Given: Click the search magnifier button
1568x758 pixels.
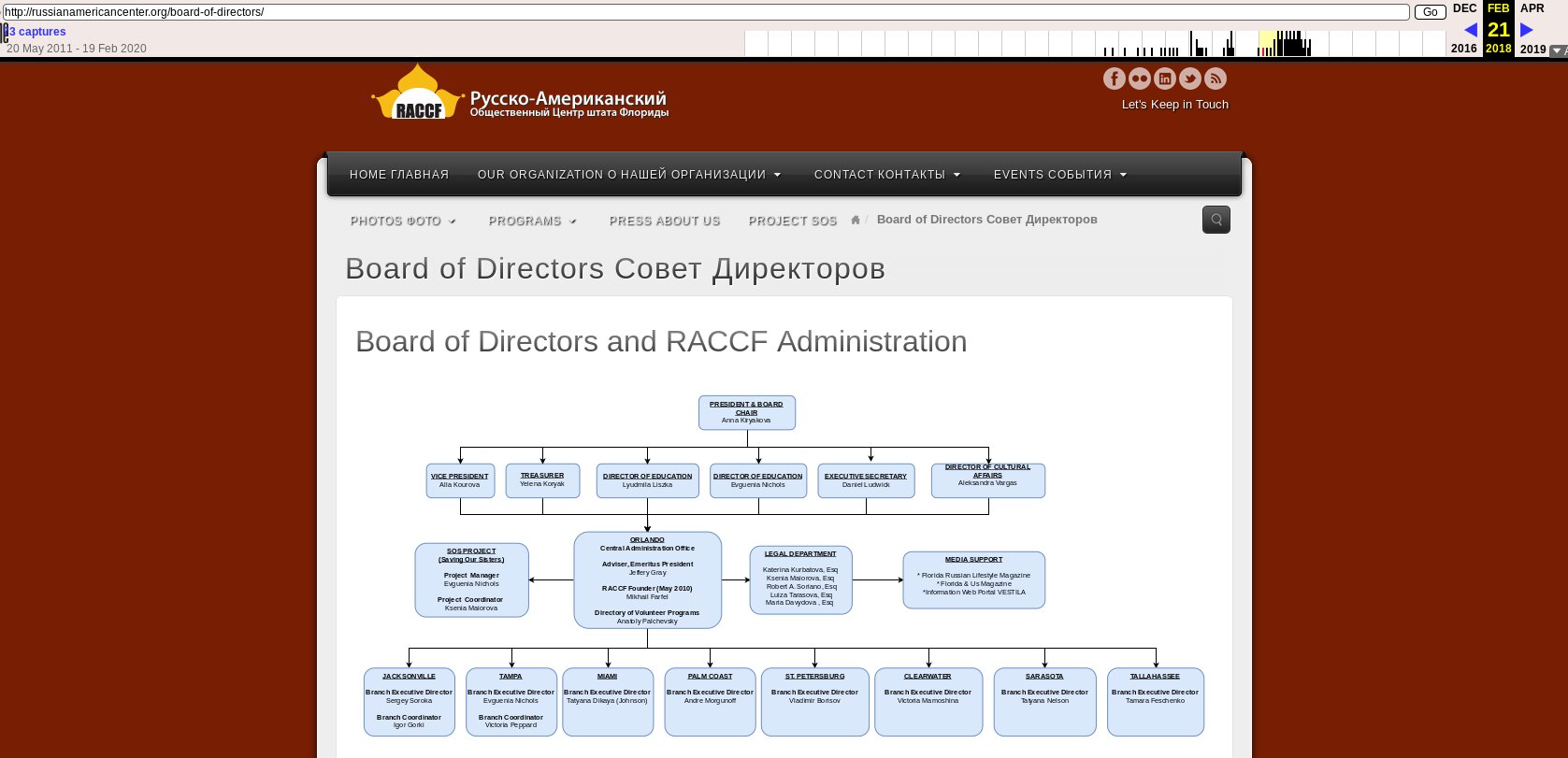Looking at the screenshot, I should click(1216, 220).
